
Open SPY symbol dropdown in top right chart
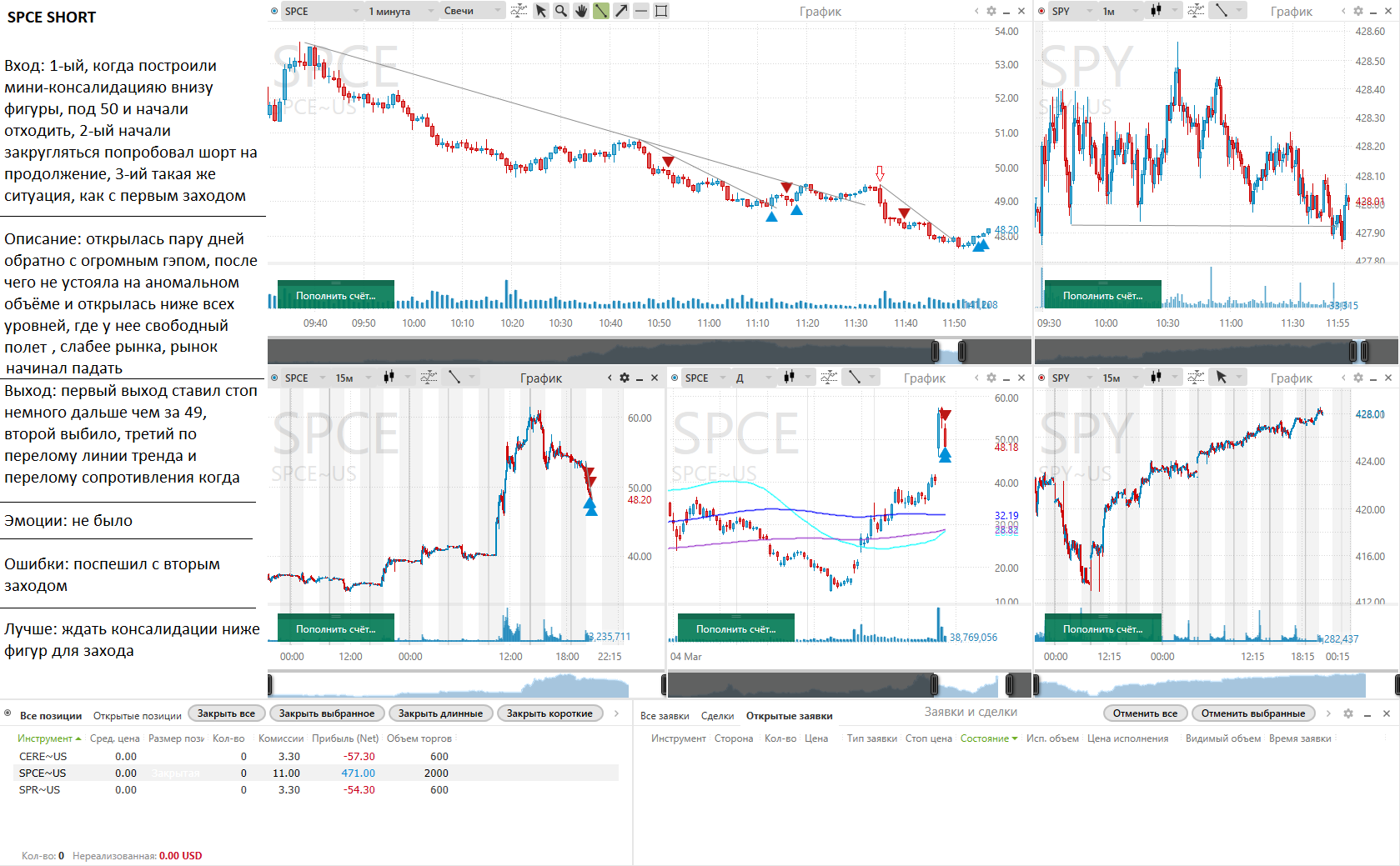coord(1072,11)
